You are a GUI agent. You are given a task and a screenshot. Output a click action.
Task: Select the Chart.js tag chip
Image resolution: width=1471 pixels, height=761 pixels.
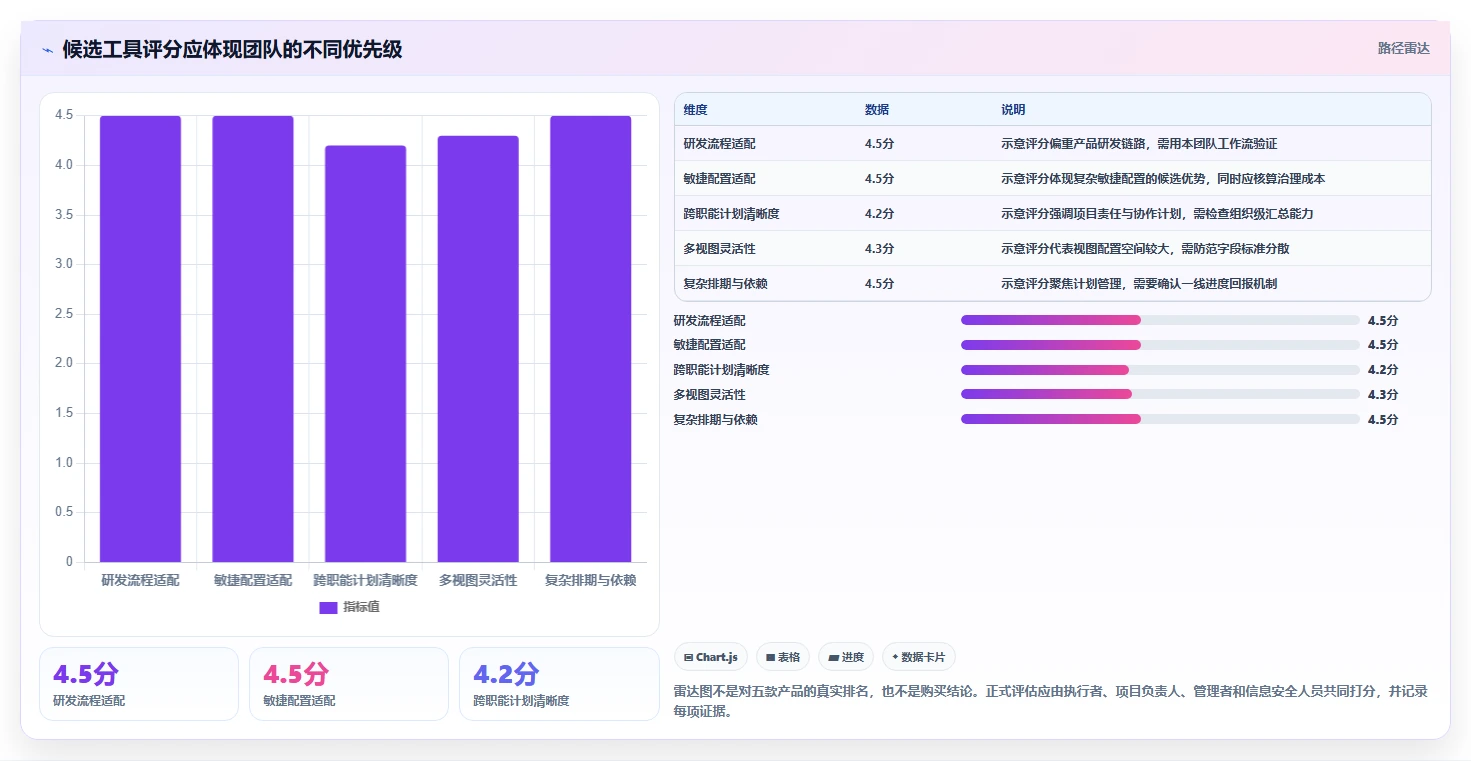pyautogui.click(x=711, y=657)
